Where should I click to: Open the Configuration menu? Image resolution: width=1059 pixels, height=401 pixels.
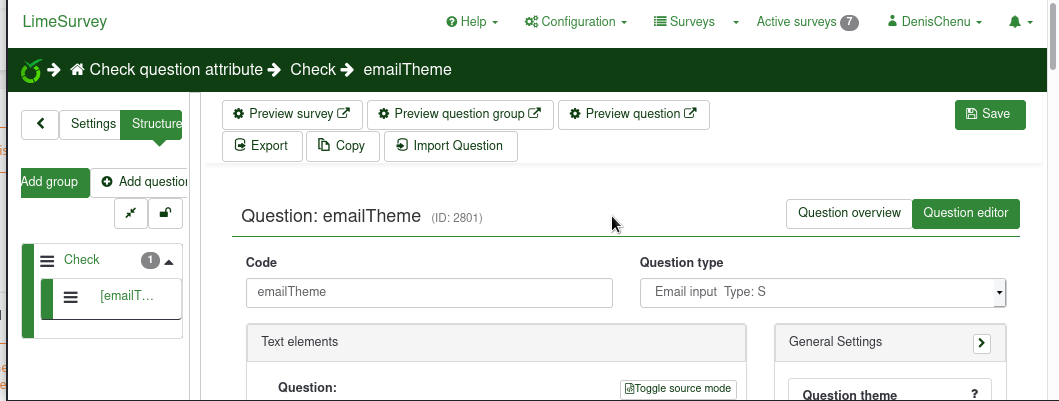[576, 22]
